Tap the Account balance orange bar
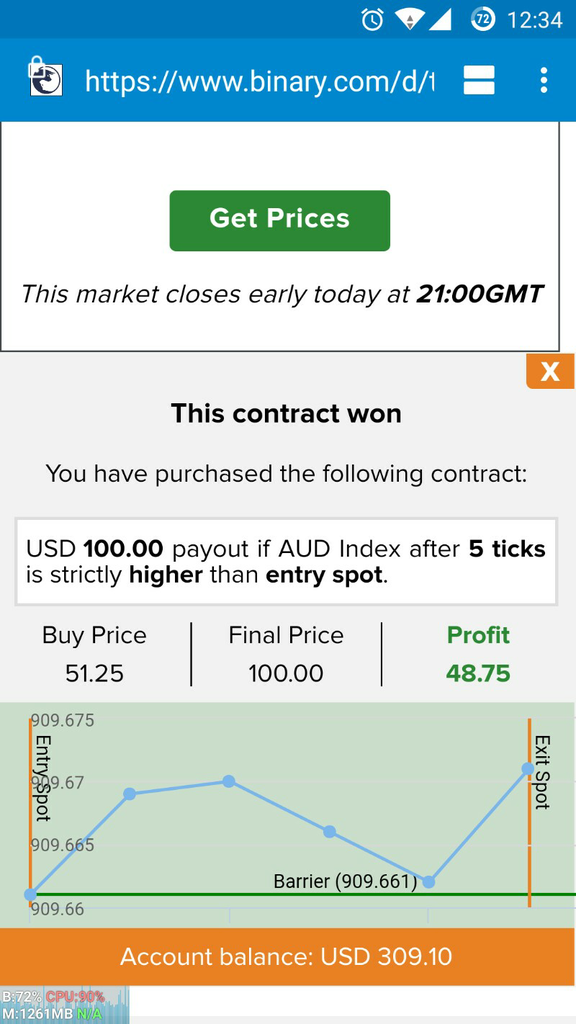576x1024 pixels. pos(287,957)
